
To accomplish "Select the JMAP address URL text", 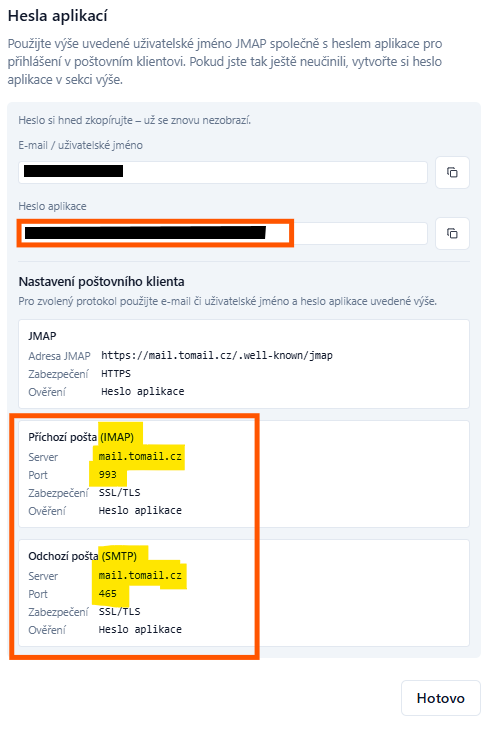I will coord(217,356).
